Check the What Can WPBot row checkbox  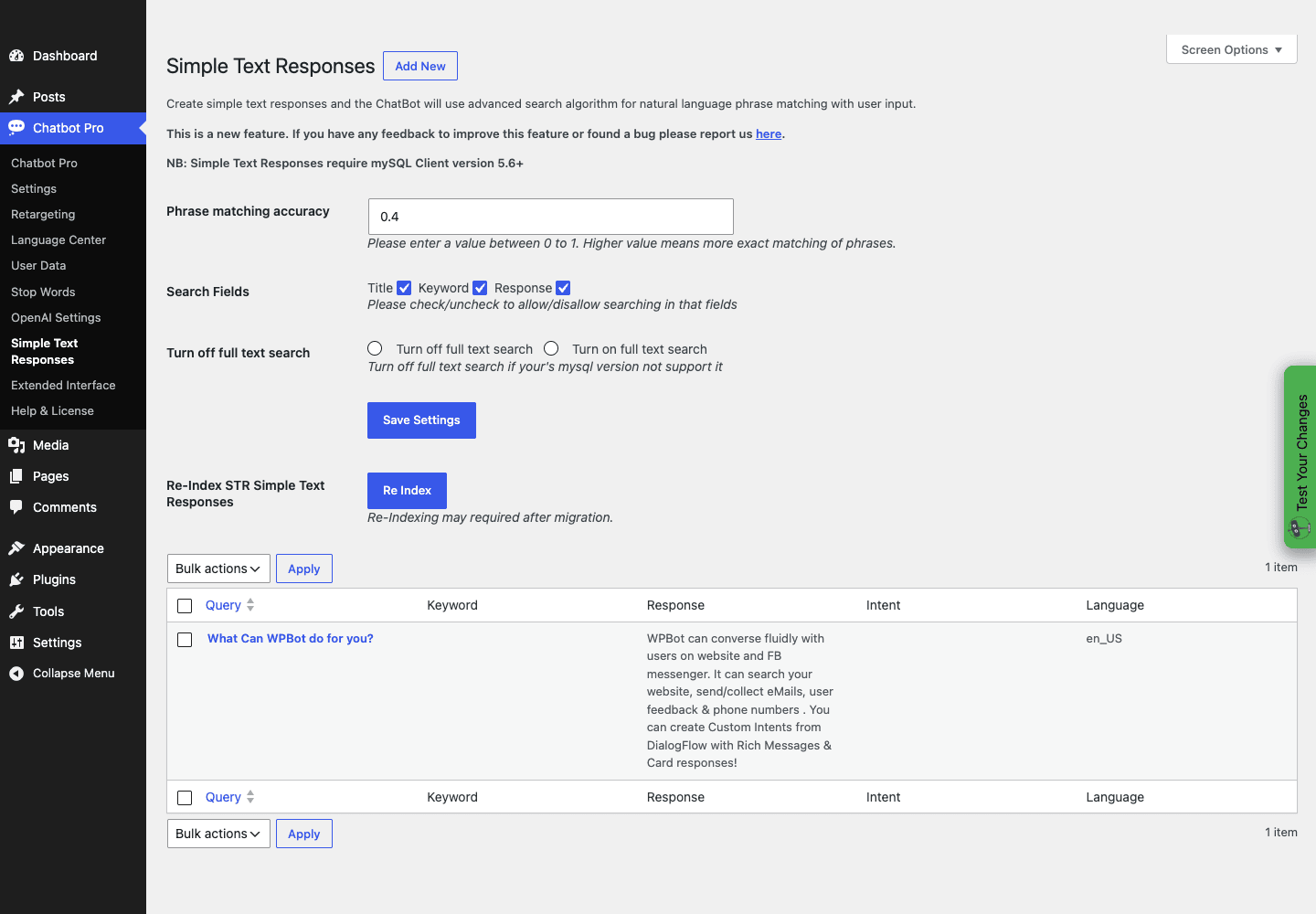[x=185, y=640]
